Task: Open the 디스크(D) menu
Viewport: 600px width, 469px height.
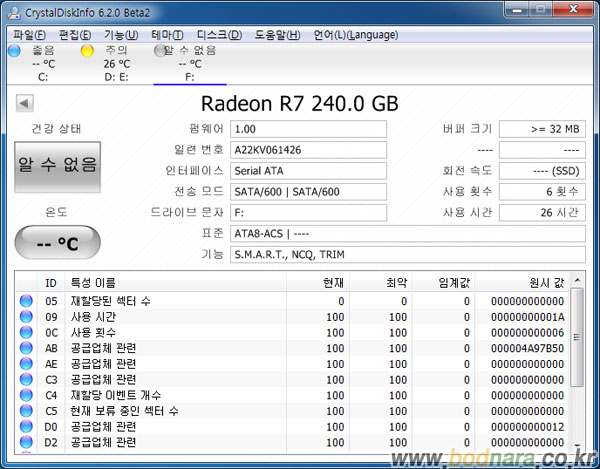Action: coord(219,35)
